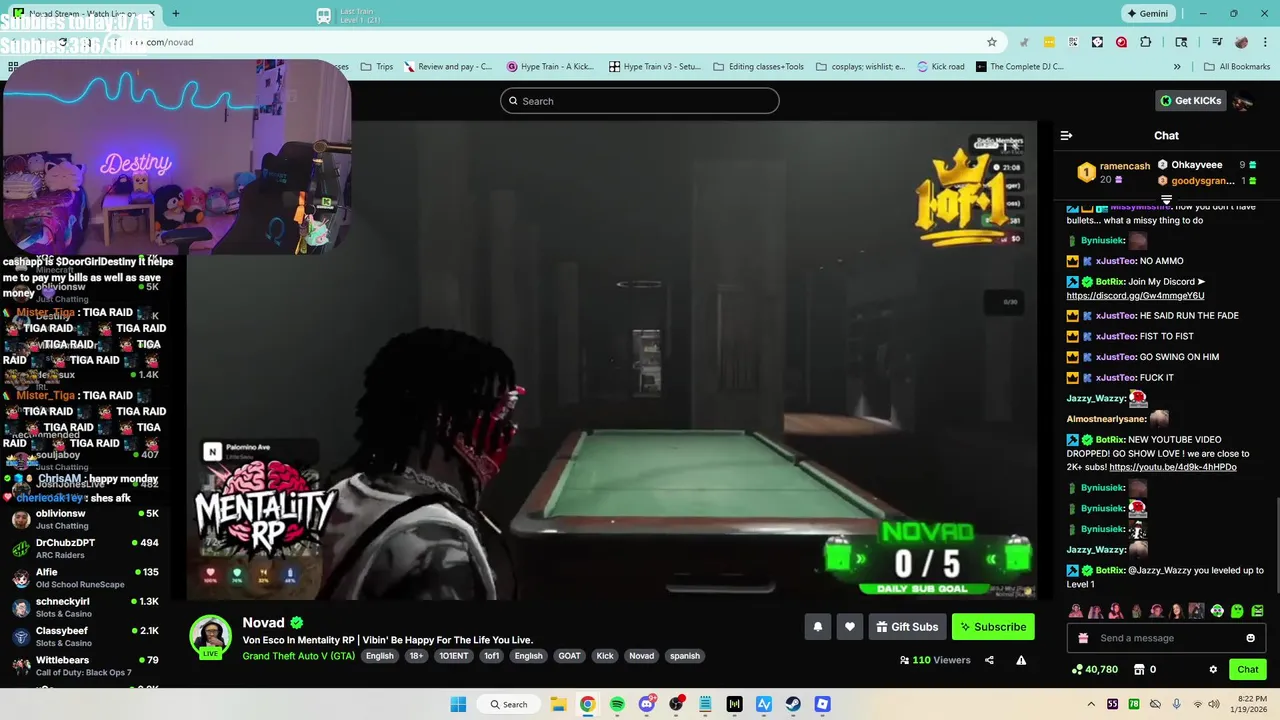Click the Send a message input

1166,638
